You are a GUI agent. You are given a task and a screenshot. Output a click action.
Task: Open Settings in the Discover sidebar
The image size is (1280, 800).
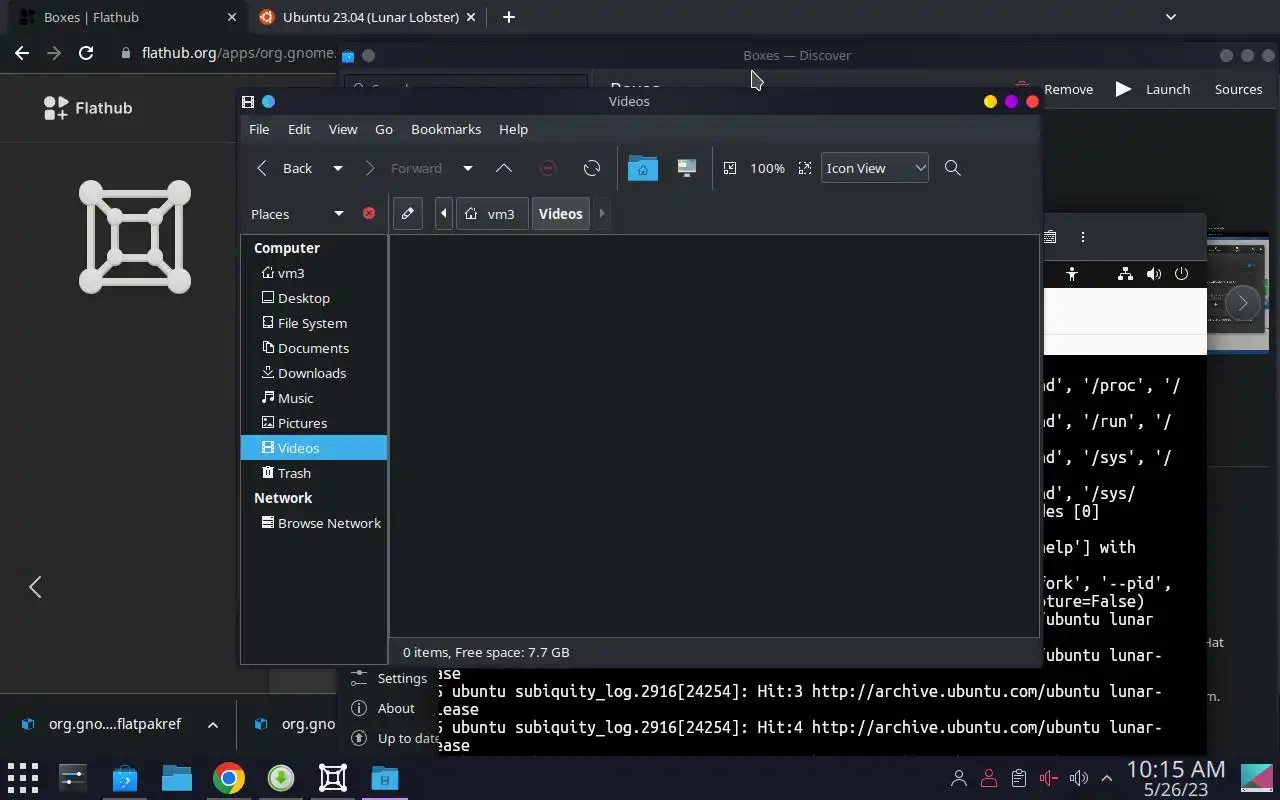389,678
